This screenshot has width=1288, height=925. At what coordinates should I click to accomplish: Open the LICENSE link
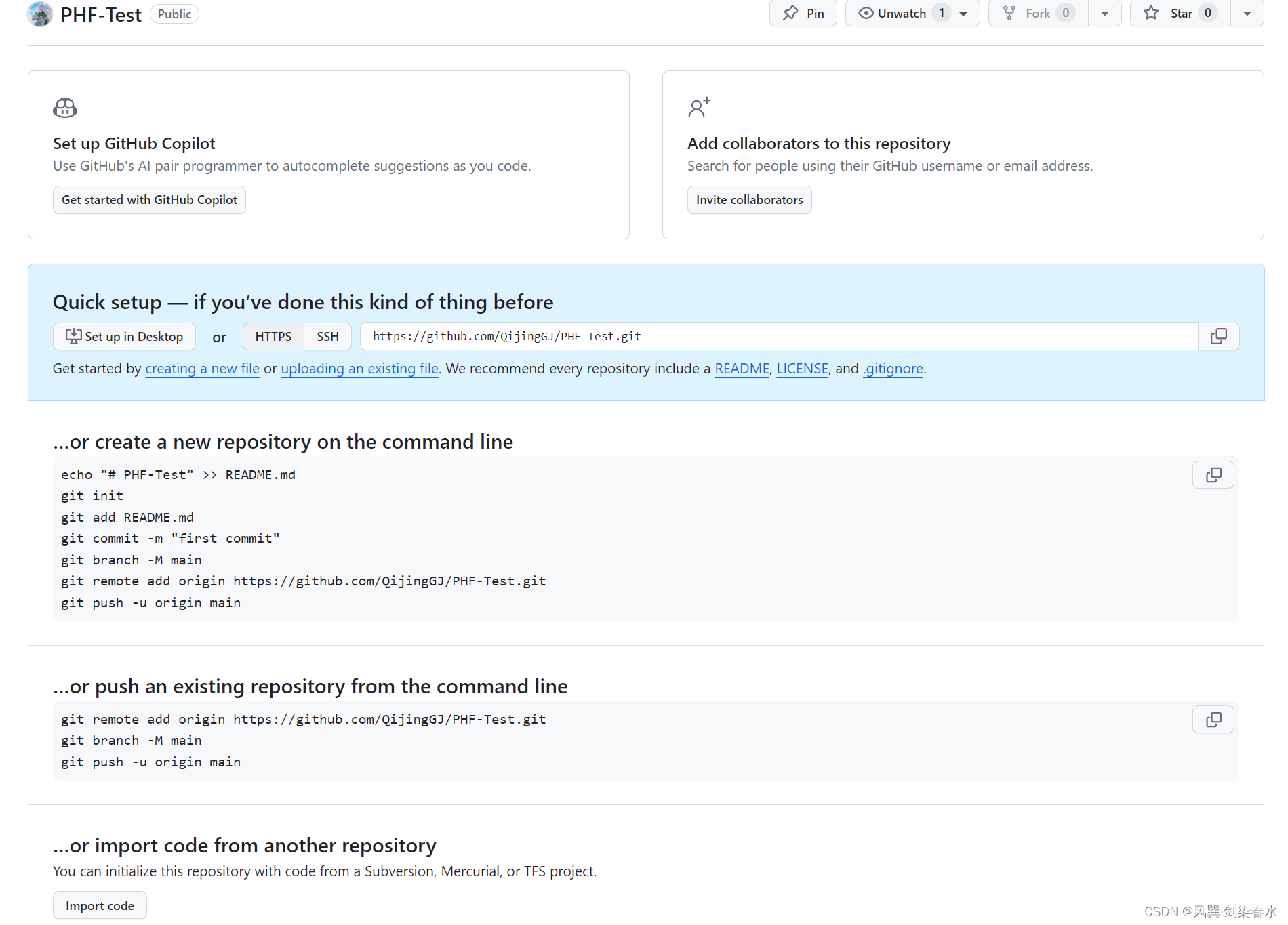(x=802, y=369)
